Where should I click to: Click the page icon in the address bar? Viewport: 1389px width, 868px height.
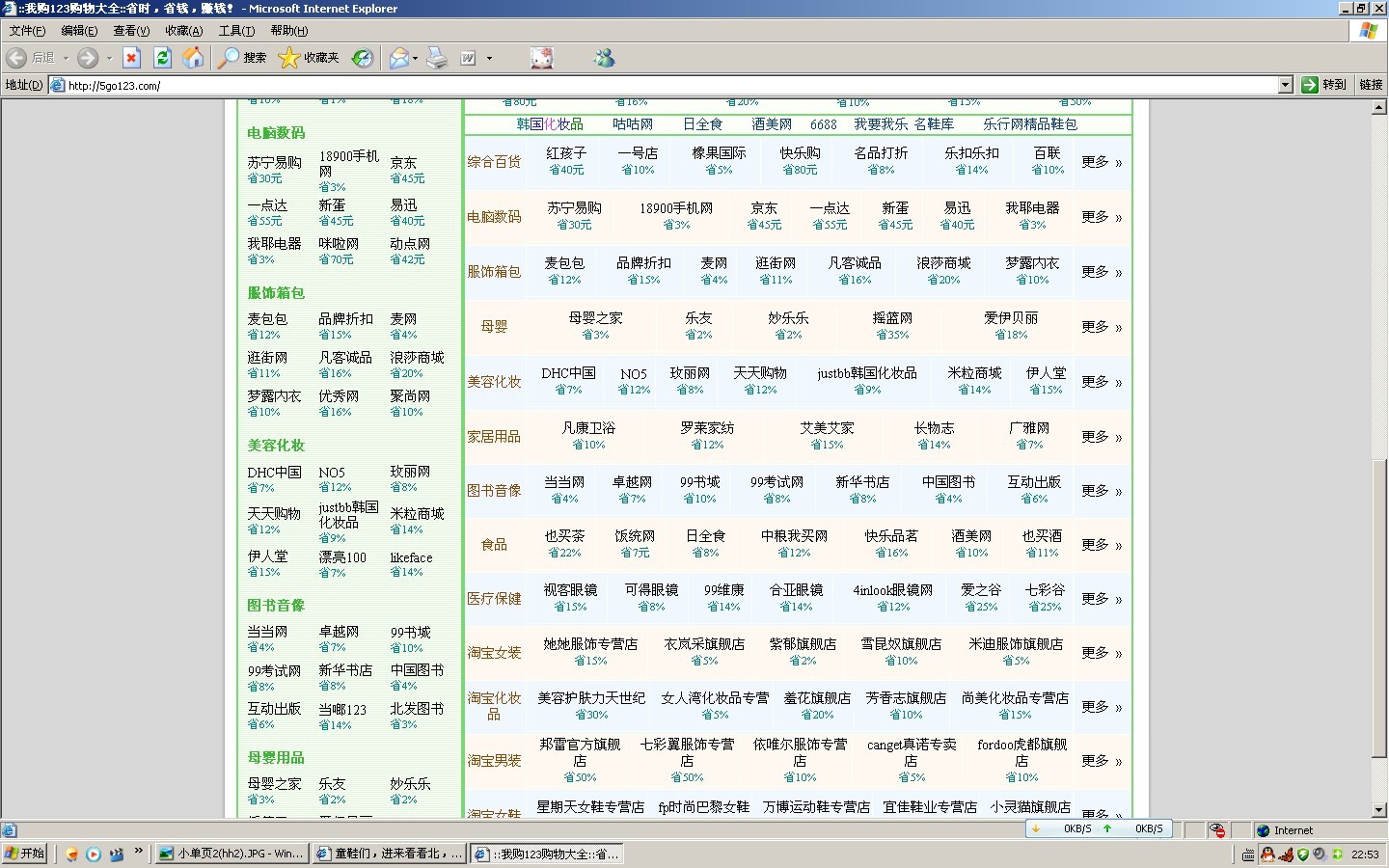pyautogui.click(x=58, y=85)
